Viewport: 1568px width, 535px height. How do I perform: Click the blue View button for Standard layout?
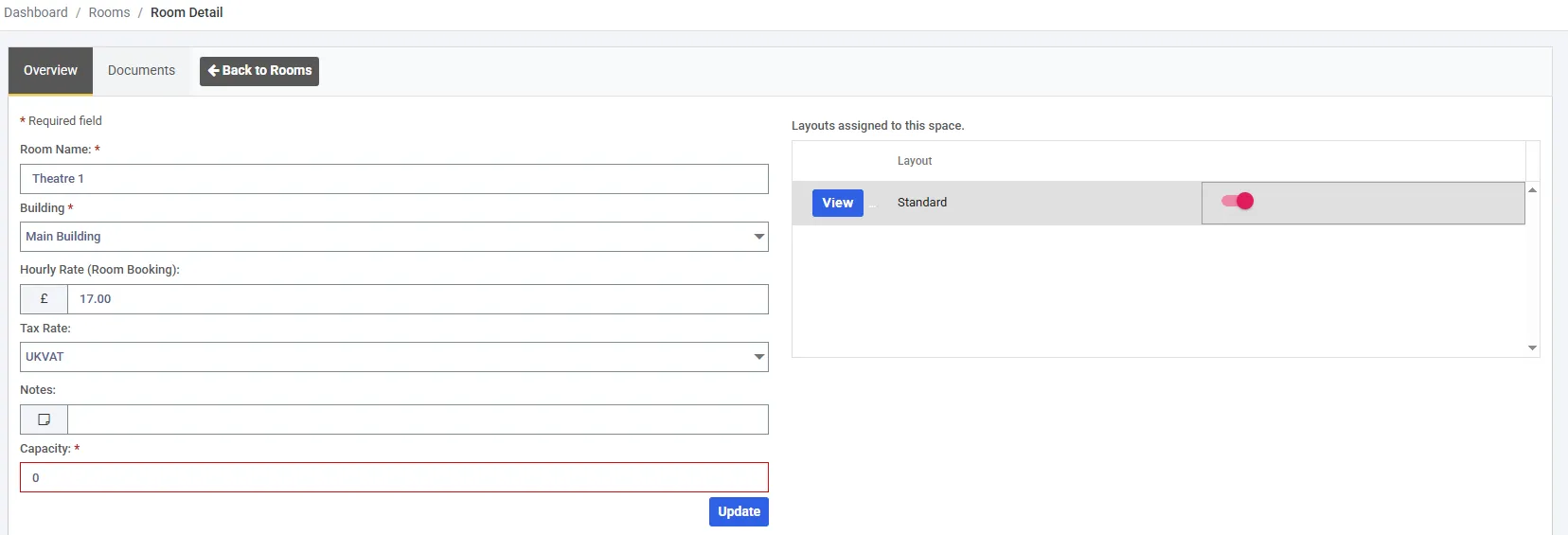838,203
